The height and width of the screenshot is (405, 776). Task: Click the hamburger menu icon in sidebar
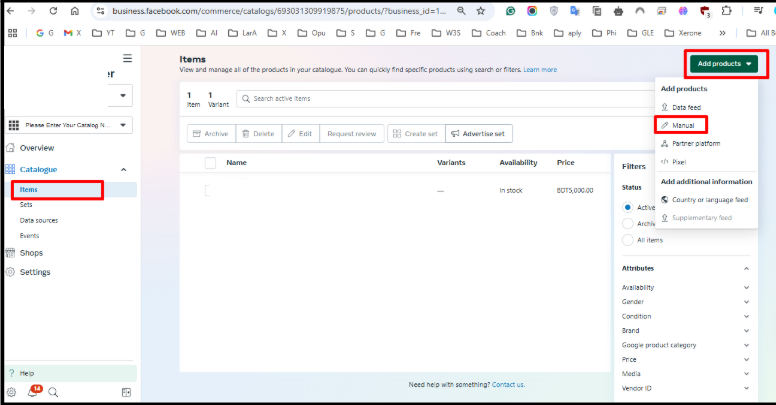click(x=127, y=59)
